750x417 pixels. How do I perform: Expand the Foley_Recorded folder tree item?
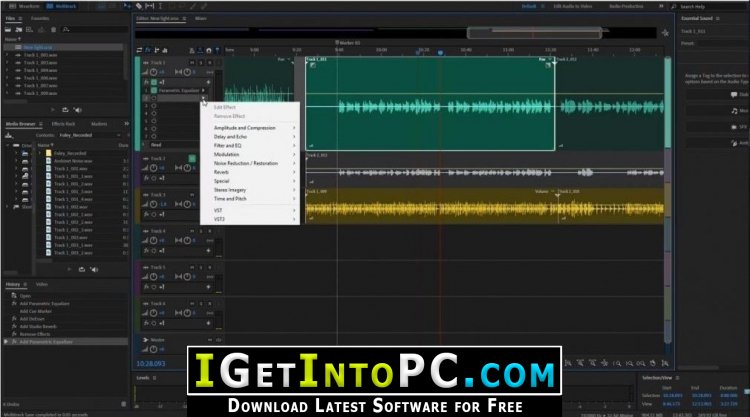click(39, 154)
